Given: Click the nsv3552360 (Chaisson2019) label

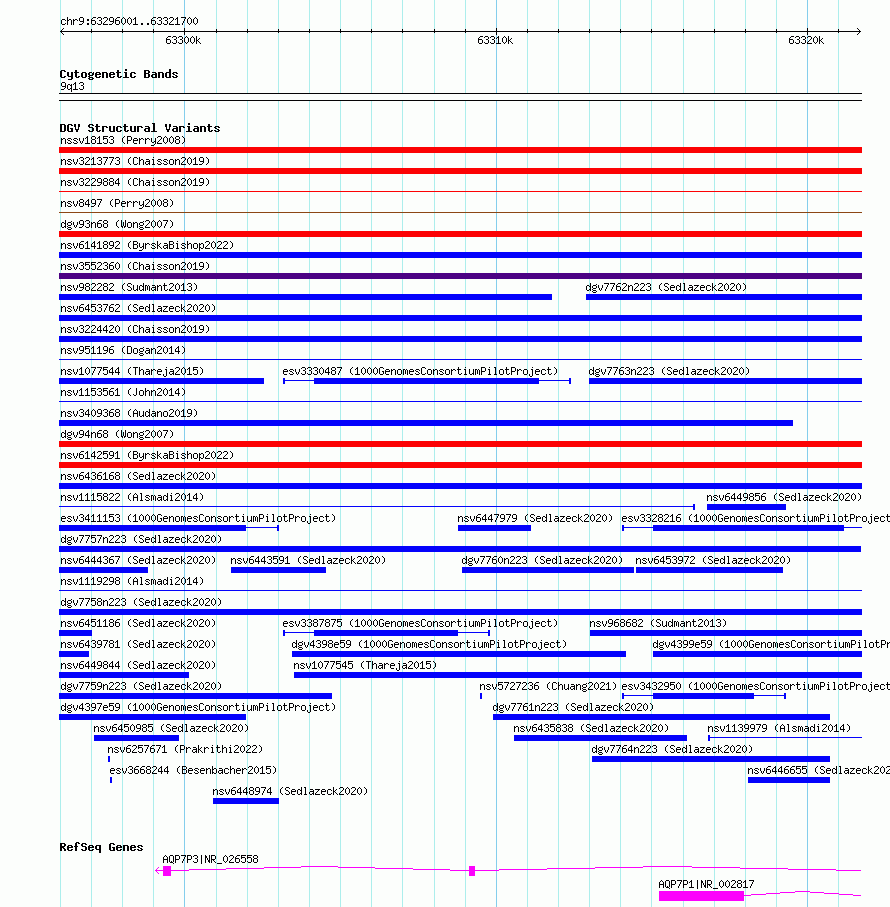Looking at the screenshot, I should click(135, 266).
